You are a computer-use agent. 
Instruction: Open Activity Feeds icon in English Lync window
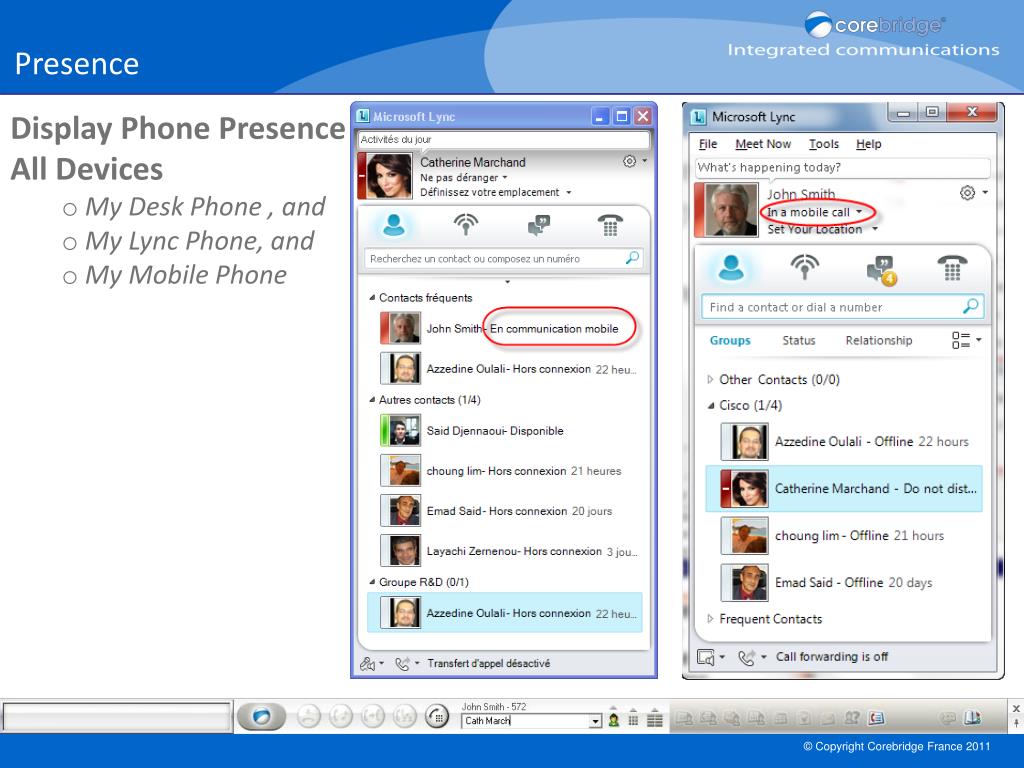(x=805, y=268)
